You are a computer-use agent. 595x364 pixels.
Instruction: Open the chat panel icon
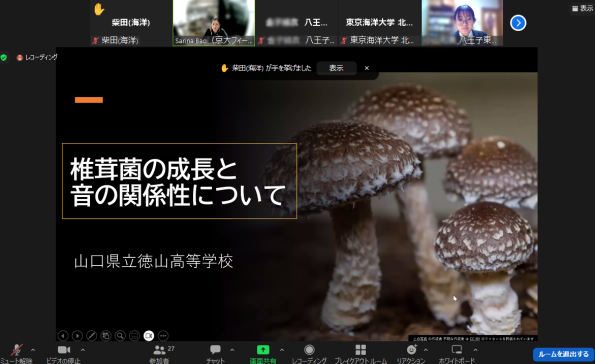pyautogui.click(x=215, y=349)
